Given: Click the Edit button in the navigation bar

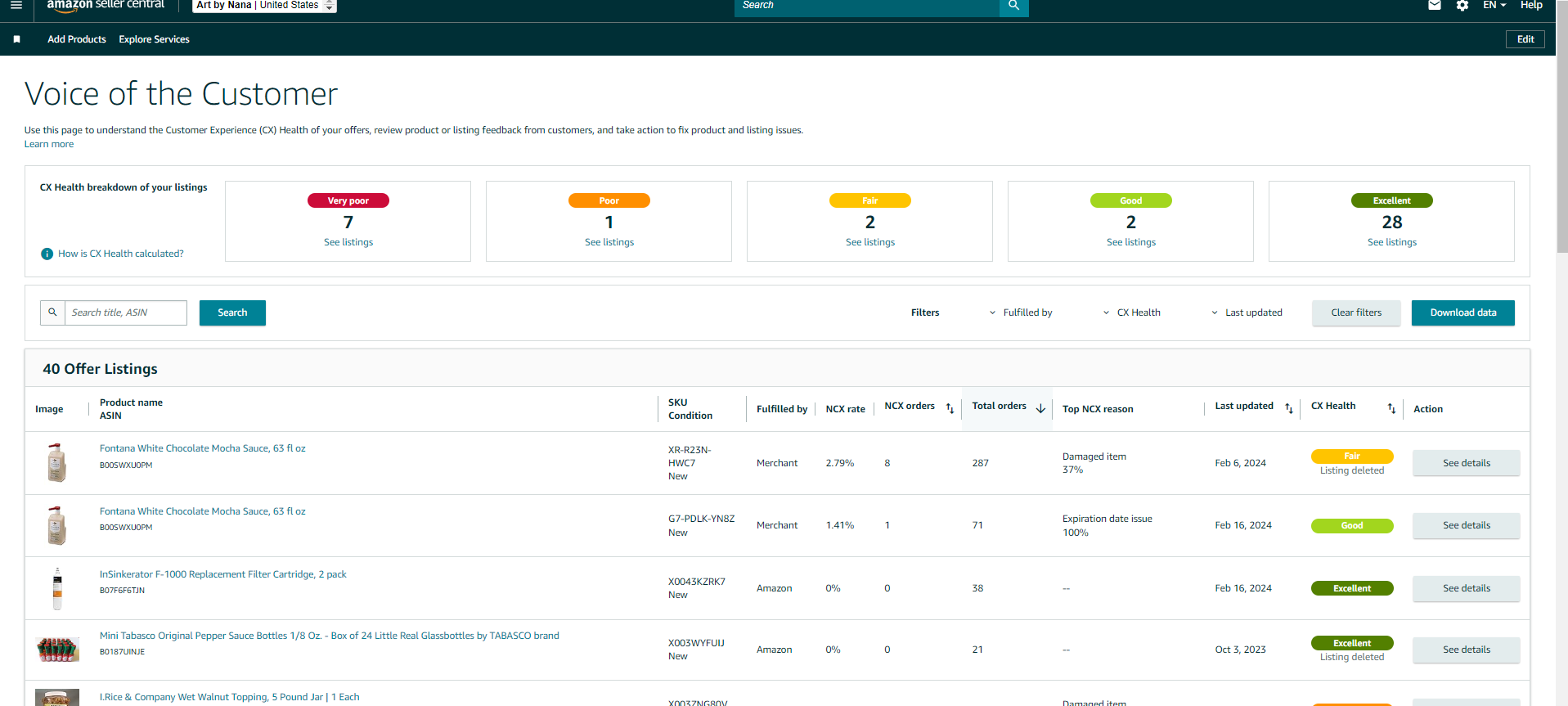Looking at the screenshot, I should coord(1525,39).
